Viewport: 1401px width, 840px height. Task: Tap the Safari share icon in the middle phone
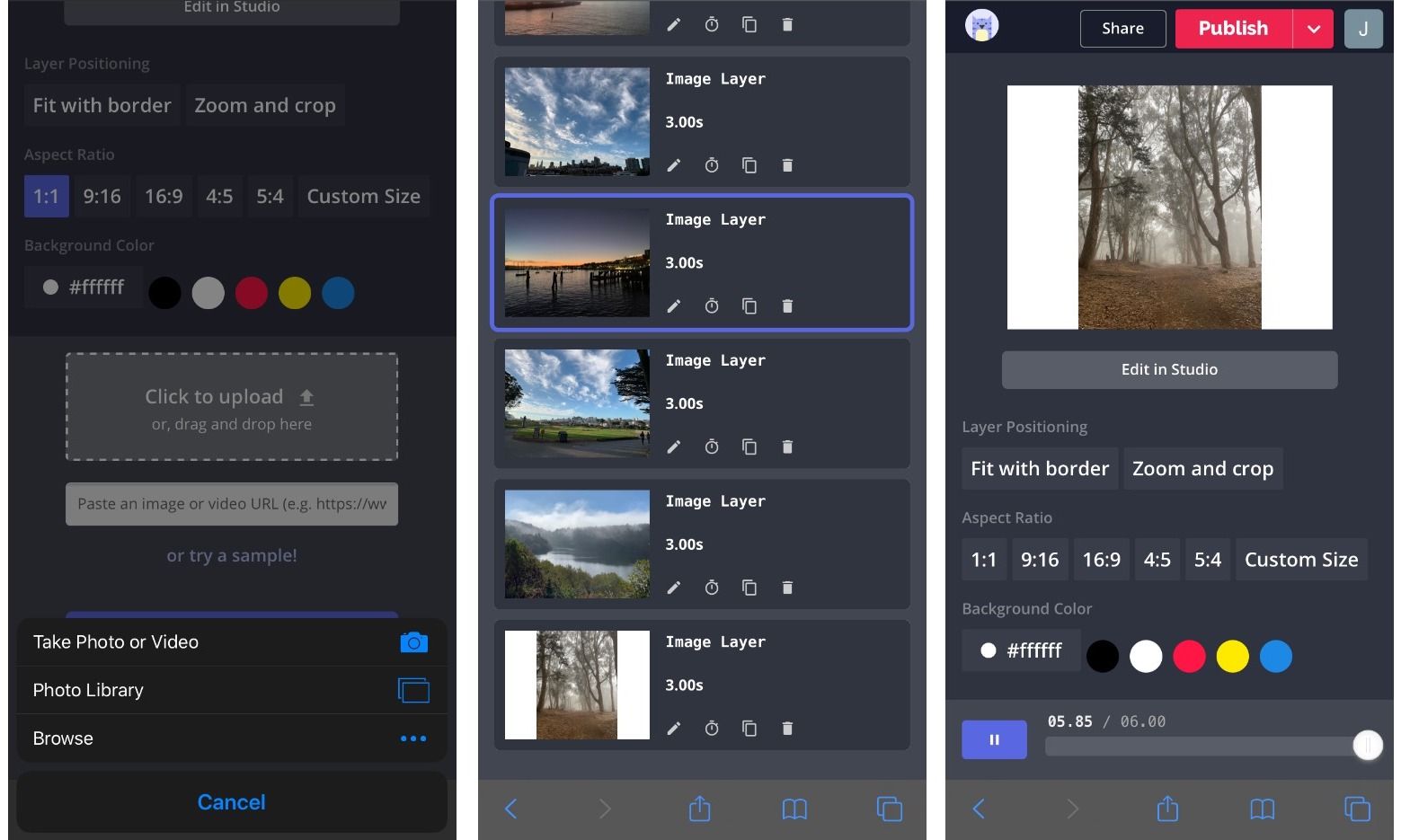coord(699,809)
